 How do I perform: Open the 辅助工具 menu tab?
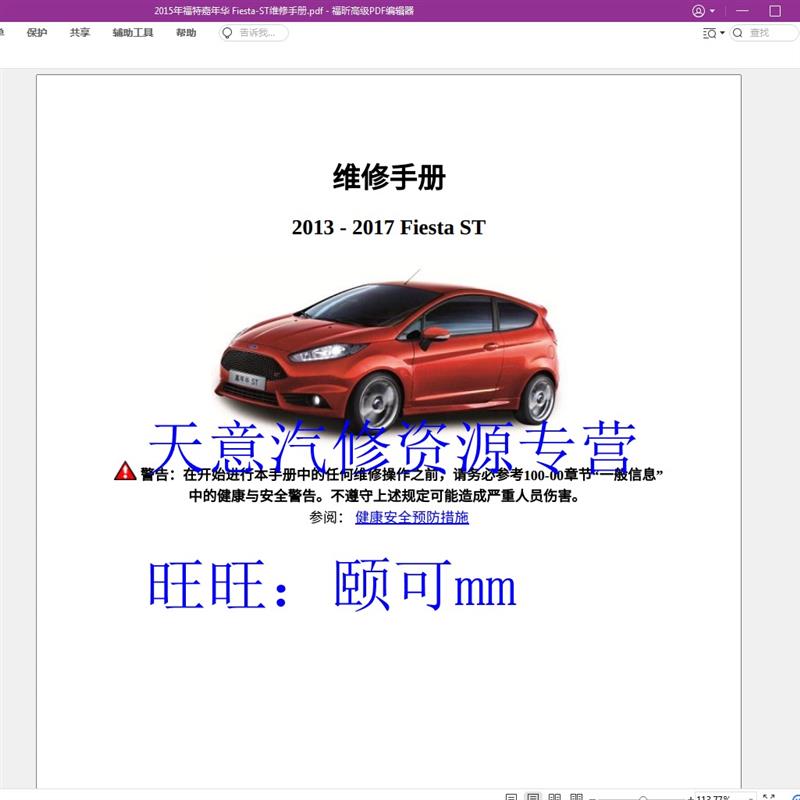(133, 33)
